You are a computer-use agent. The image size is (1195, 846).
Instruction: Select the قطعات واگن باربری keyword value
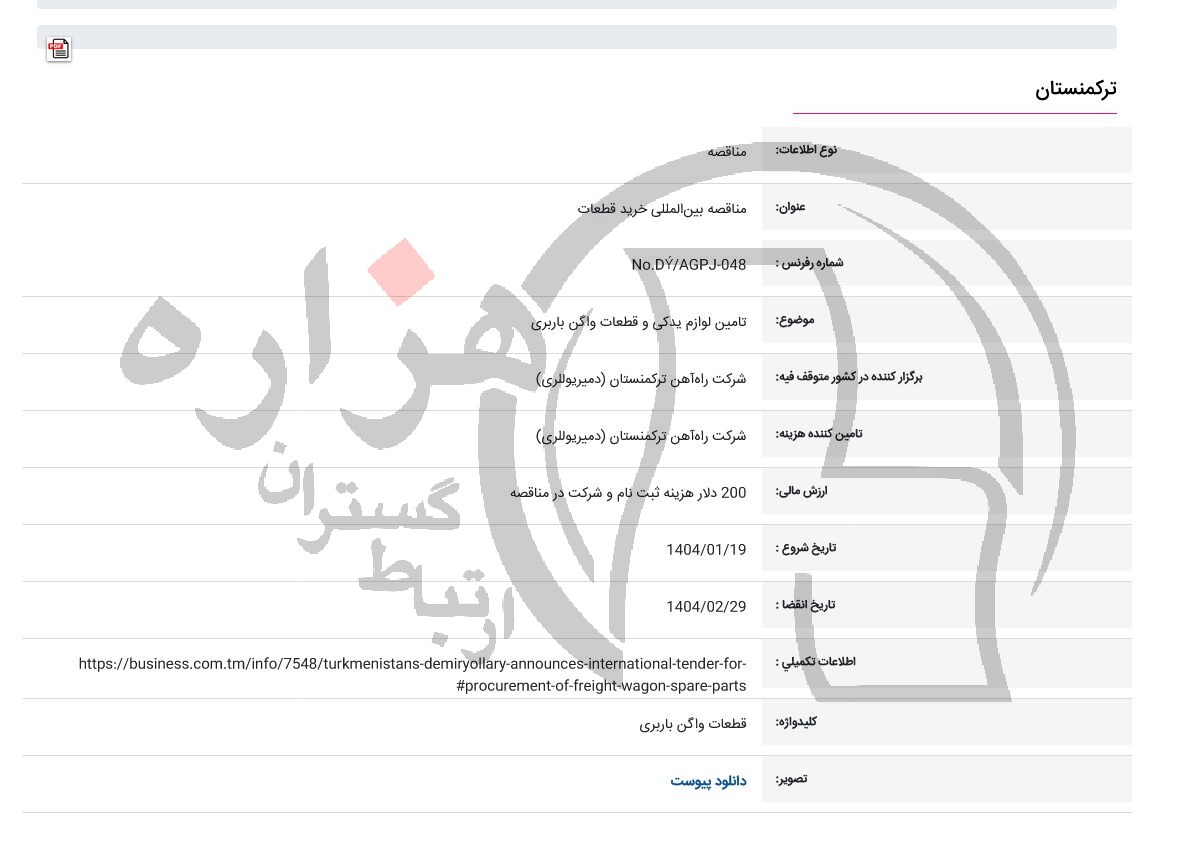pyautogui.click(x=693, y=724)
